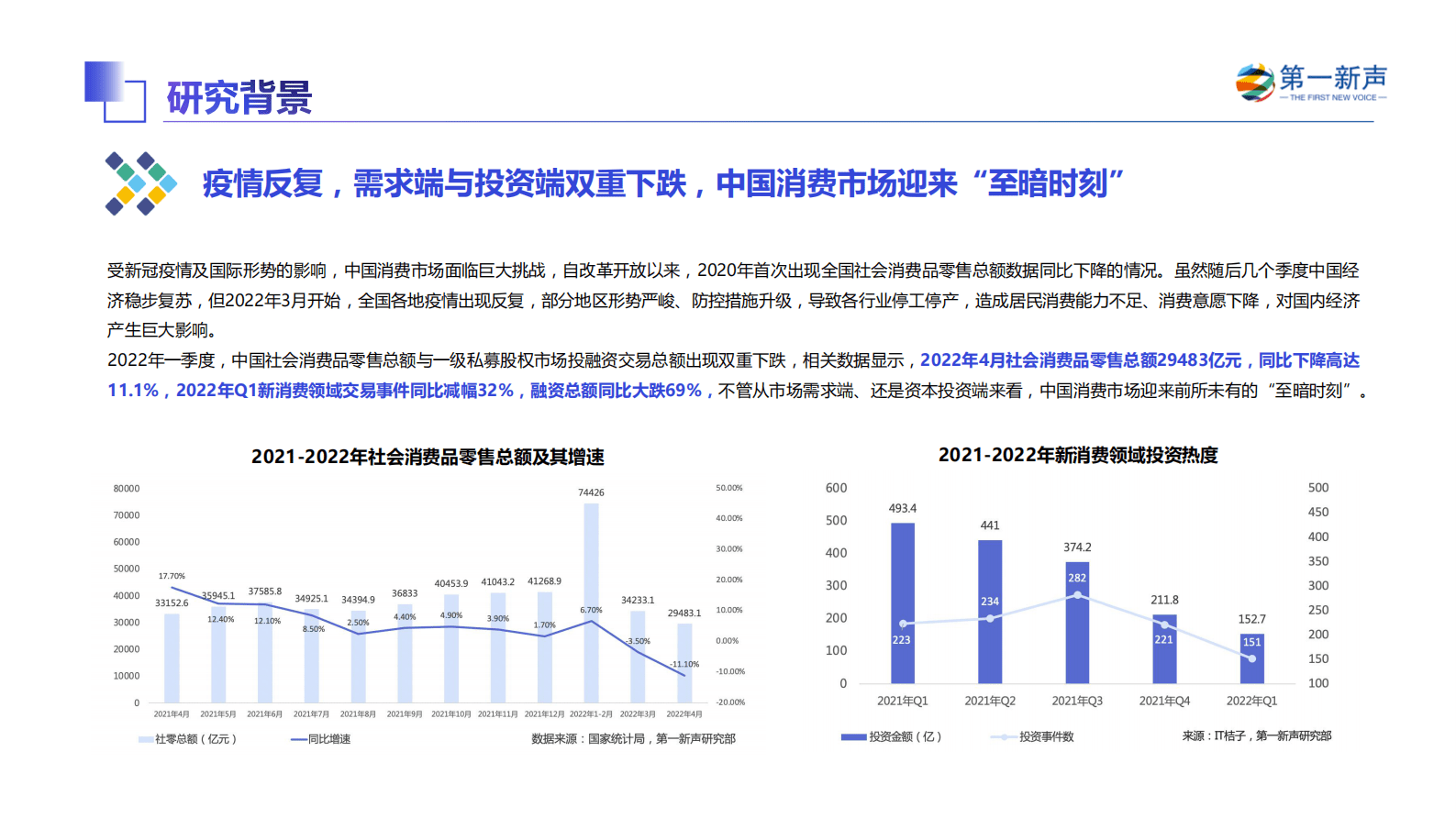Click the source note 来源：IT桔子
1456x818 pixels.
tap(1257, 736)
